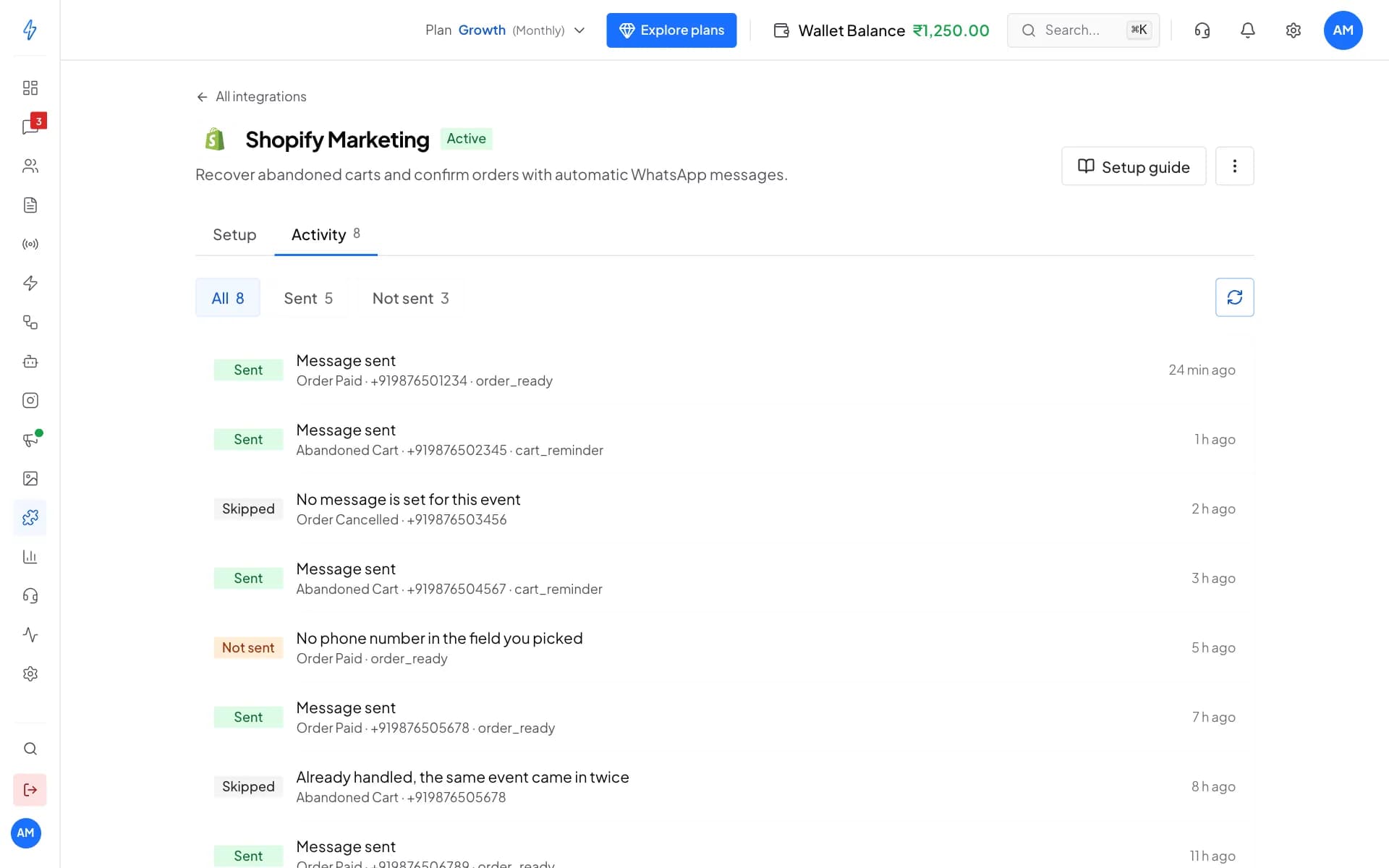Viewport: 1389px width, 868px height.
Task: Select the integrations puzzle icon in sidebar
Action: tap(30, 517)
